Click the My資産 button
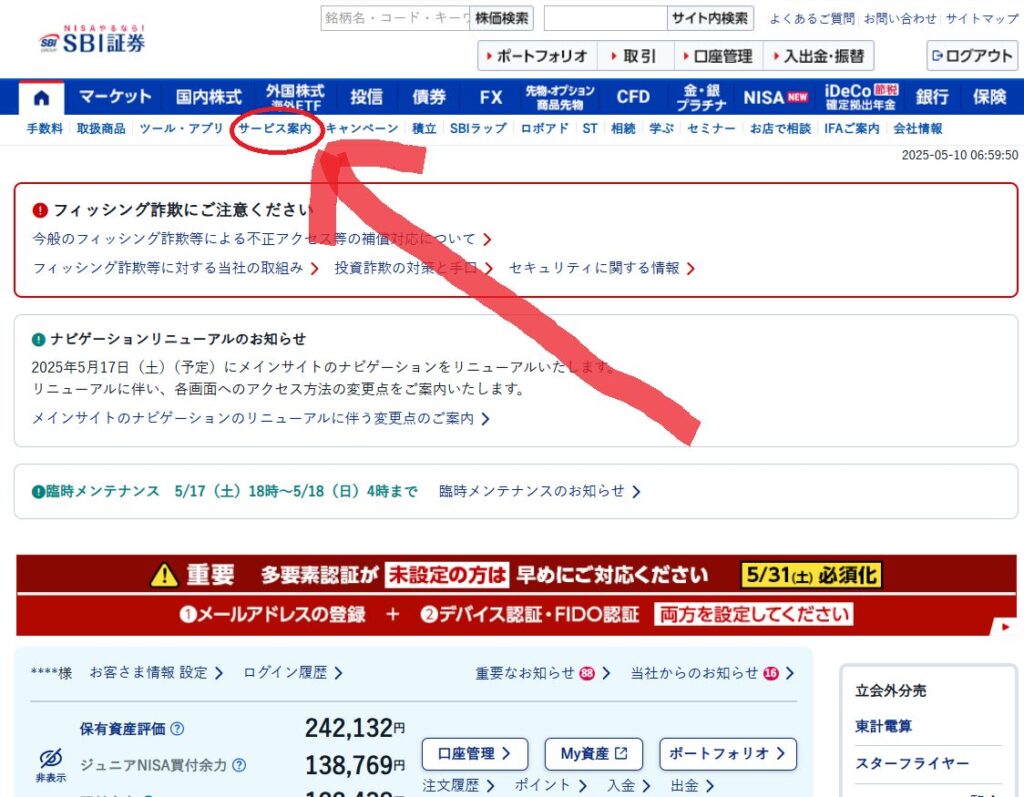Screen dimensions: 1024x797 pyautogui.click(x=594, y=754)
